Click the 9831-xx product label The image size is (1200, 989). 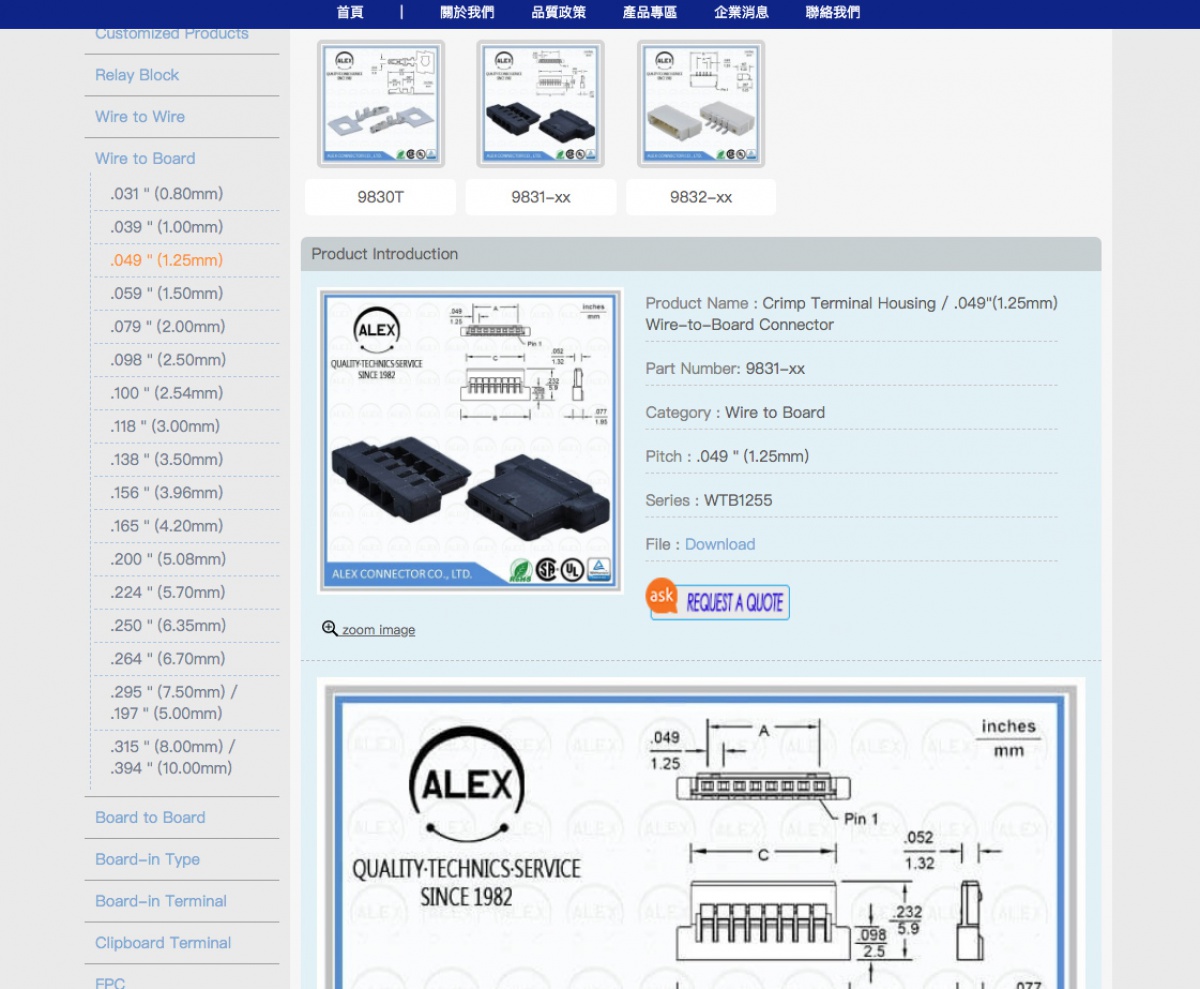click(x=541, y=198)
